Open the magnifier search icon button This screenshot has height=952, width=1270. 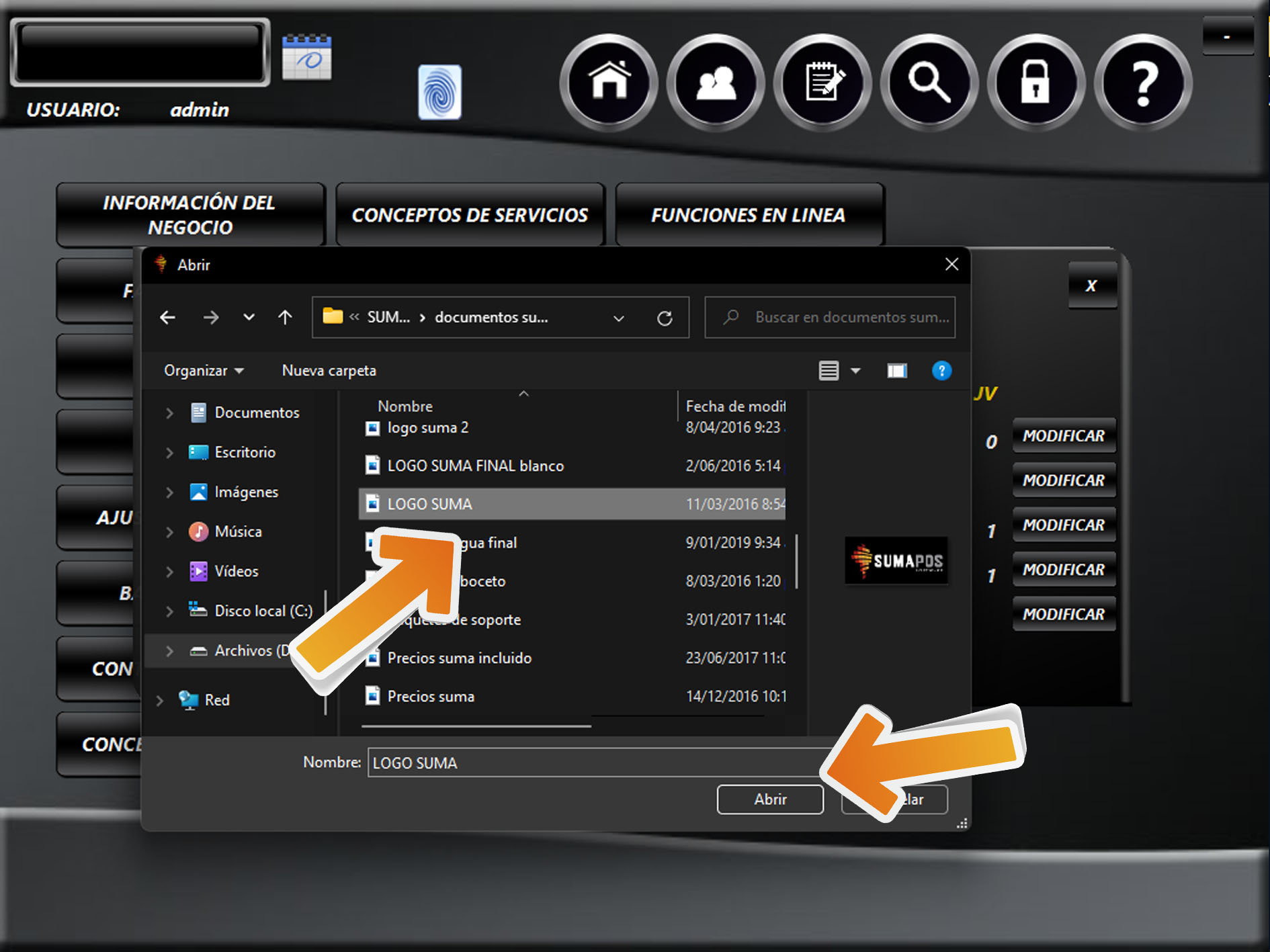[929, 82]
